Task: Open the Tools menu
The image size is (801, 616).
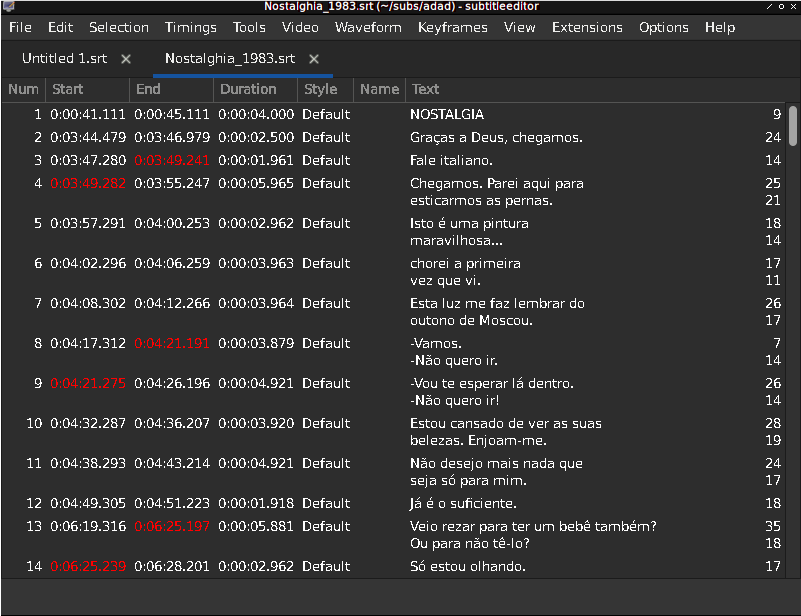Action: coord(249,27)
